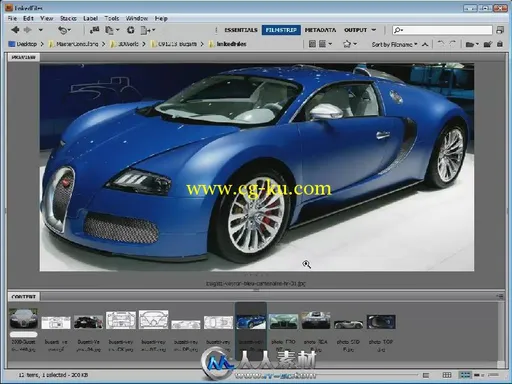Screen dimensions: 512x384
Task: Click the trash delete item icon
Action: pos(500,44)
